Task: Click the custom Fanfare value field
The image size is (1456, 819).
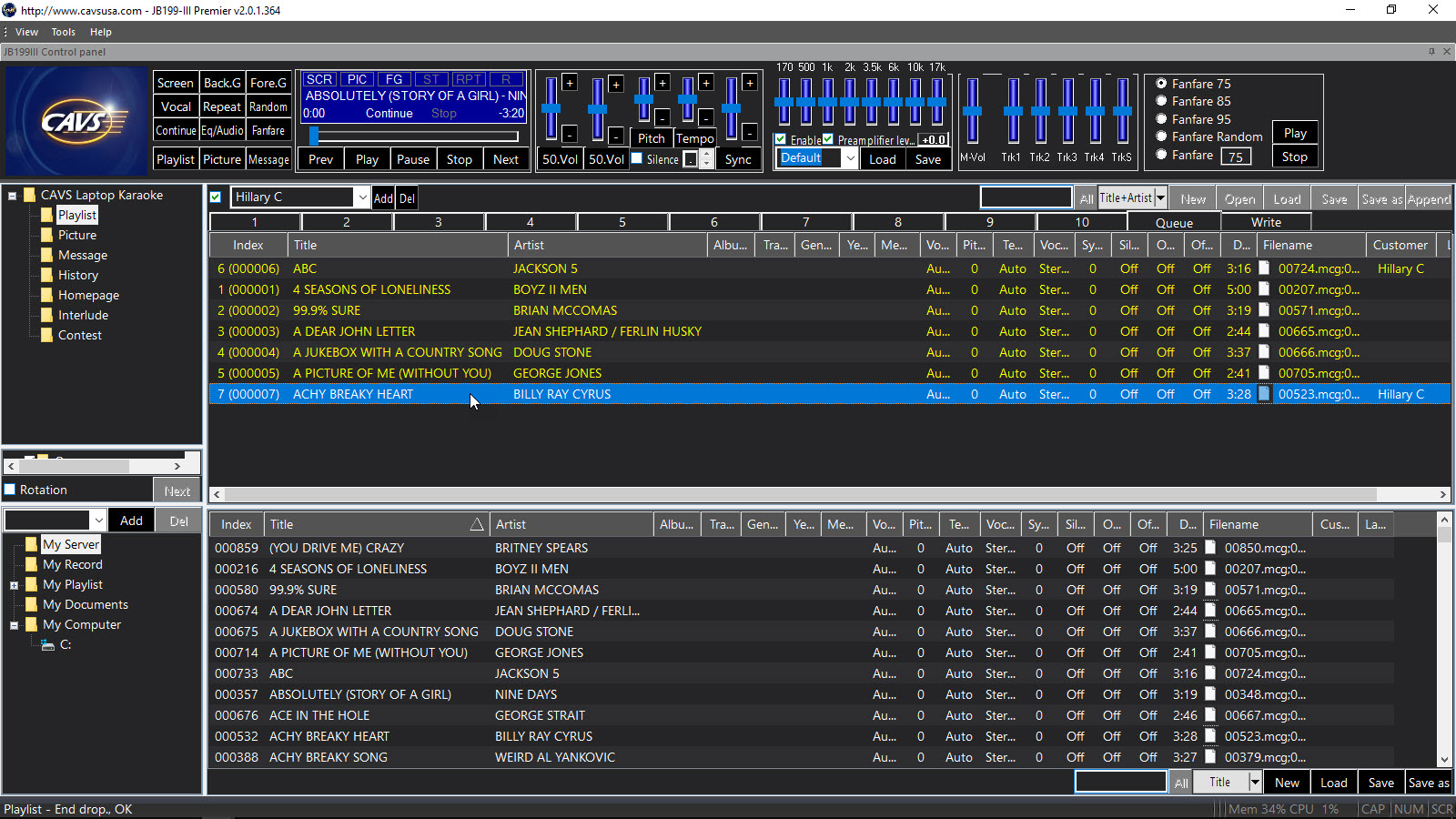Action: coord(1235,157)
